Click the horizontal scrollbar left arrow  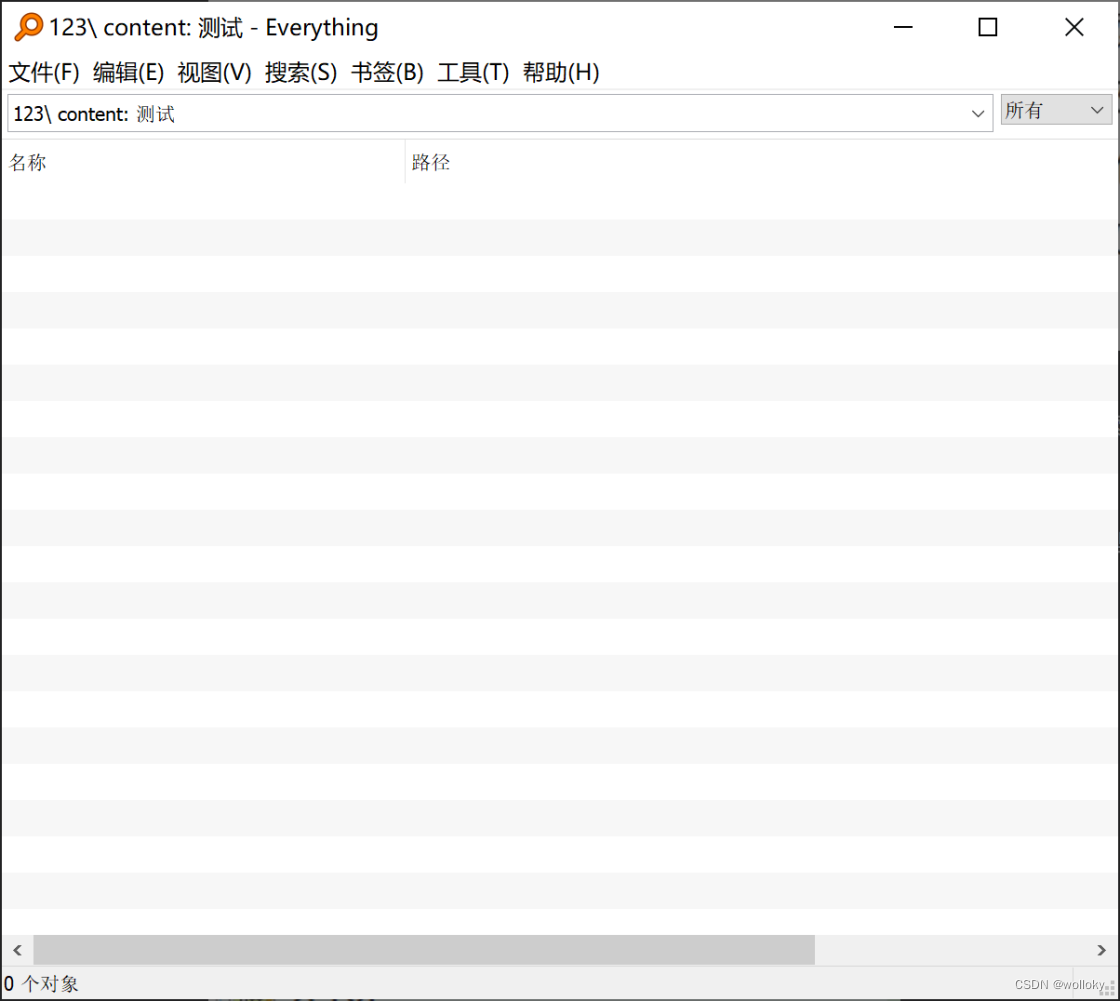pyautogui.click(x=18, y=950)
